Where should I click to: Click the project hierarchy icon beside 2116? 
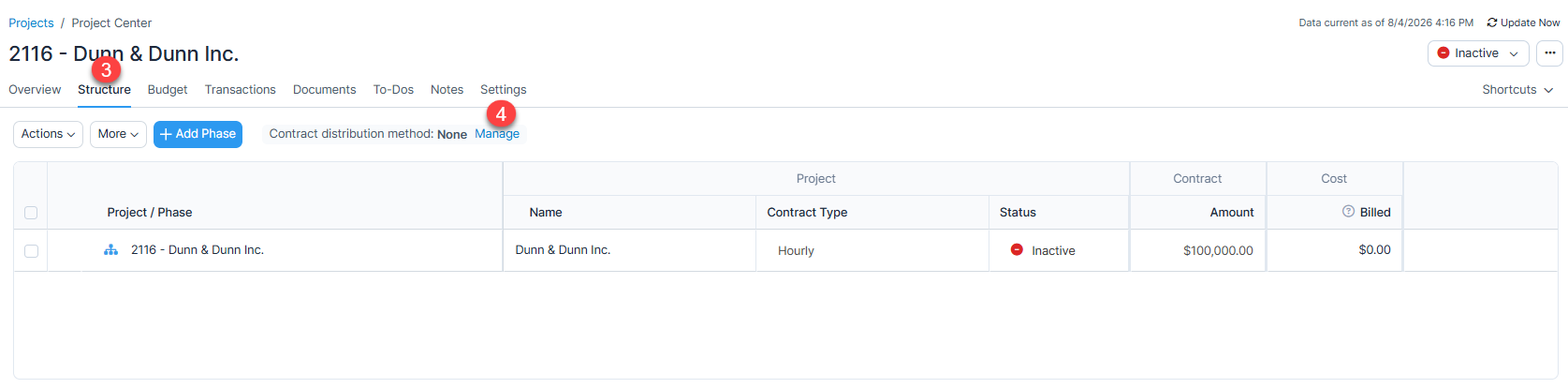pyautogui.click(x=110, y=250)
